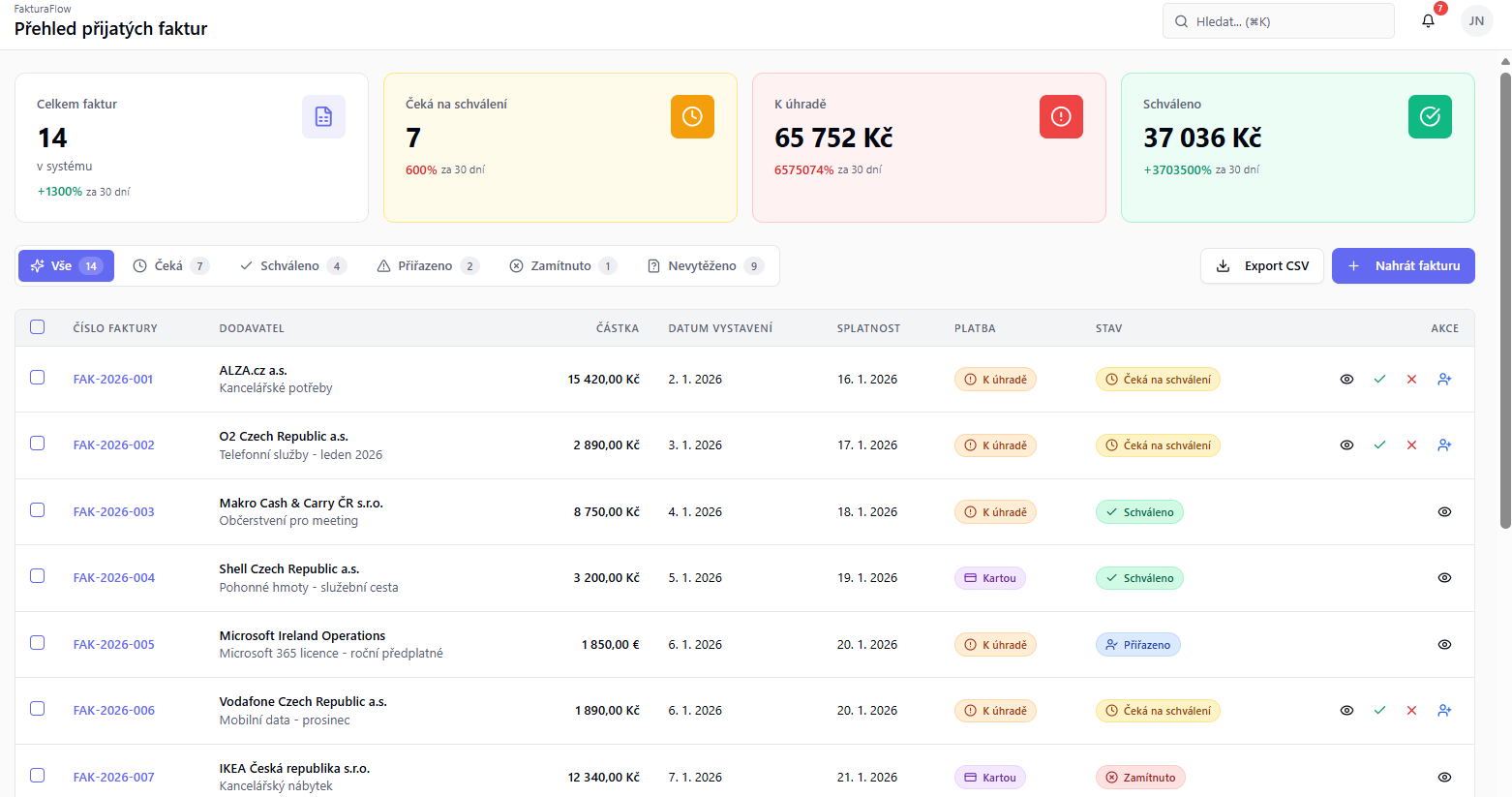Switch to the Čeká filter tab
This screenshot has height=797, width=1512.
(170, 266)
